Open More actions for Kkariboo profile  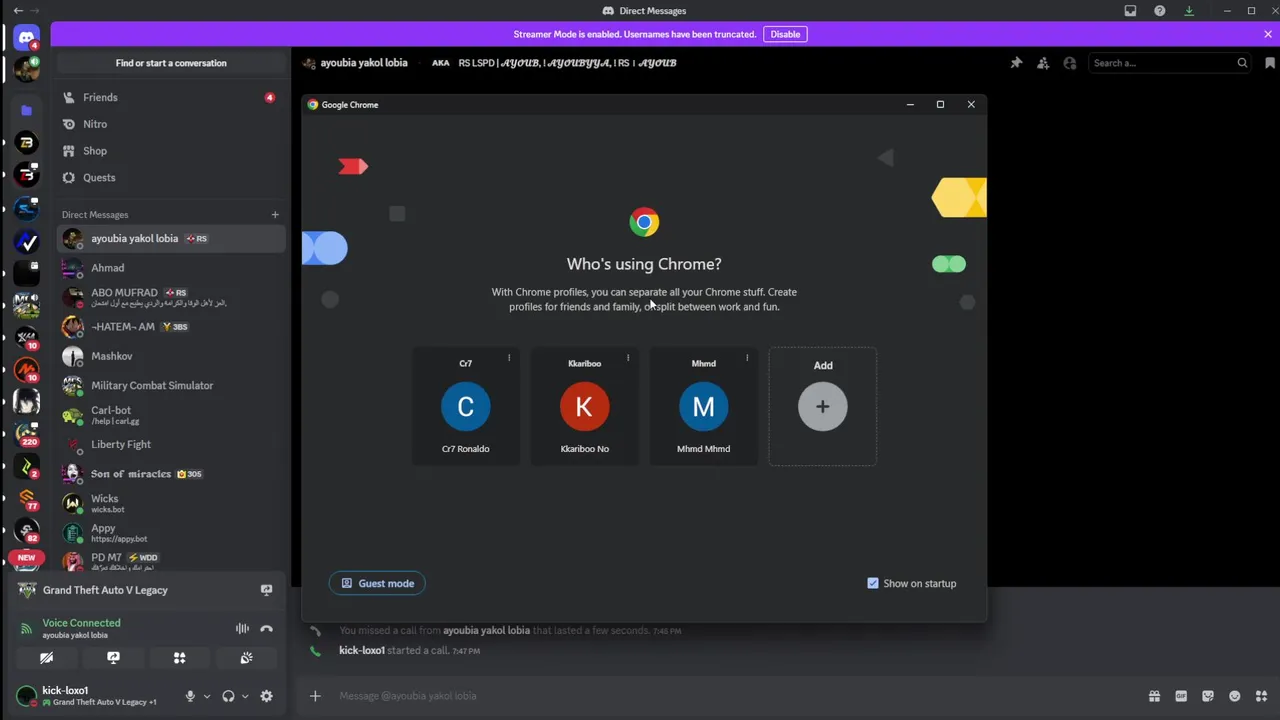pos(628,358)
